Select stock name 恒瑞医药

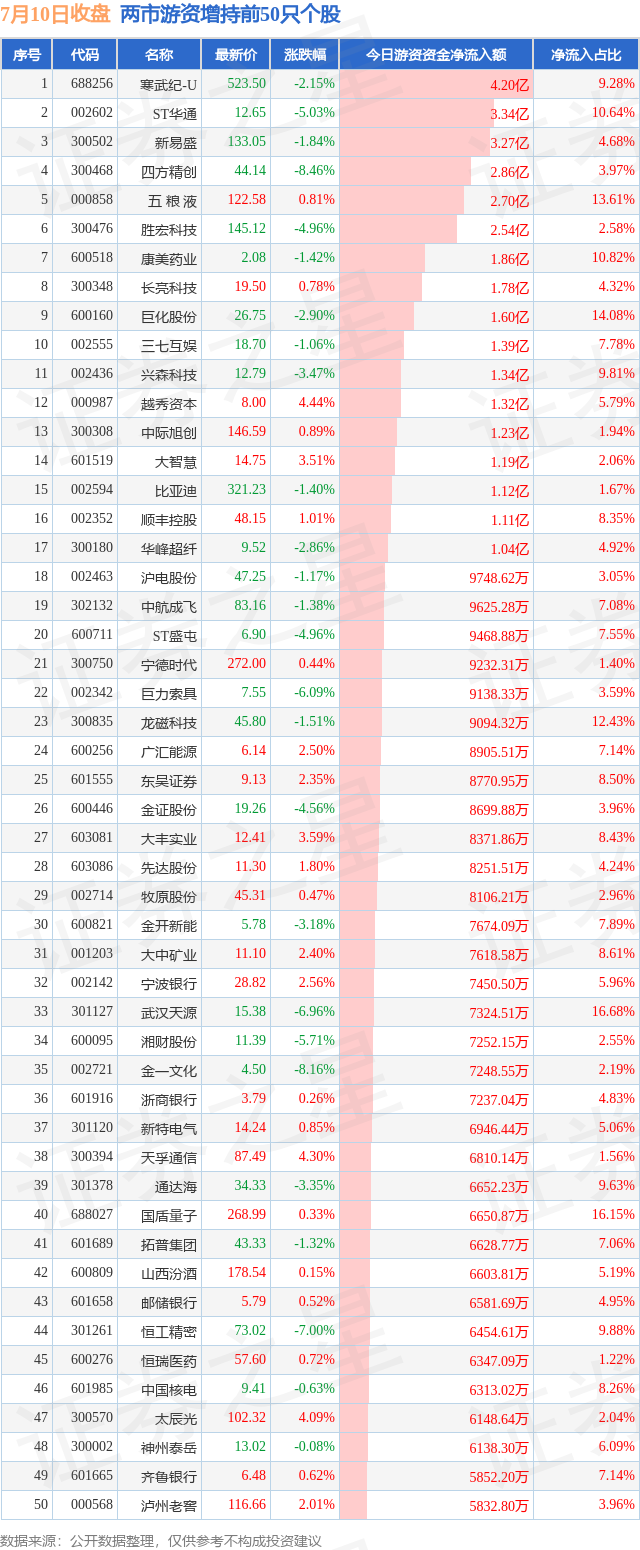tap(169, 1360)
